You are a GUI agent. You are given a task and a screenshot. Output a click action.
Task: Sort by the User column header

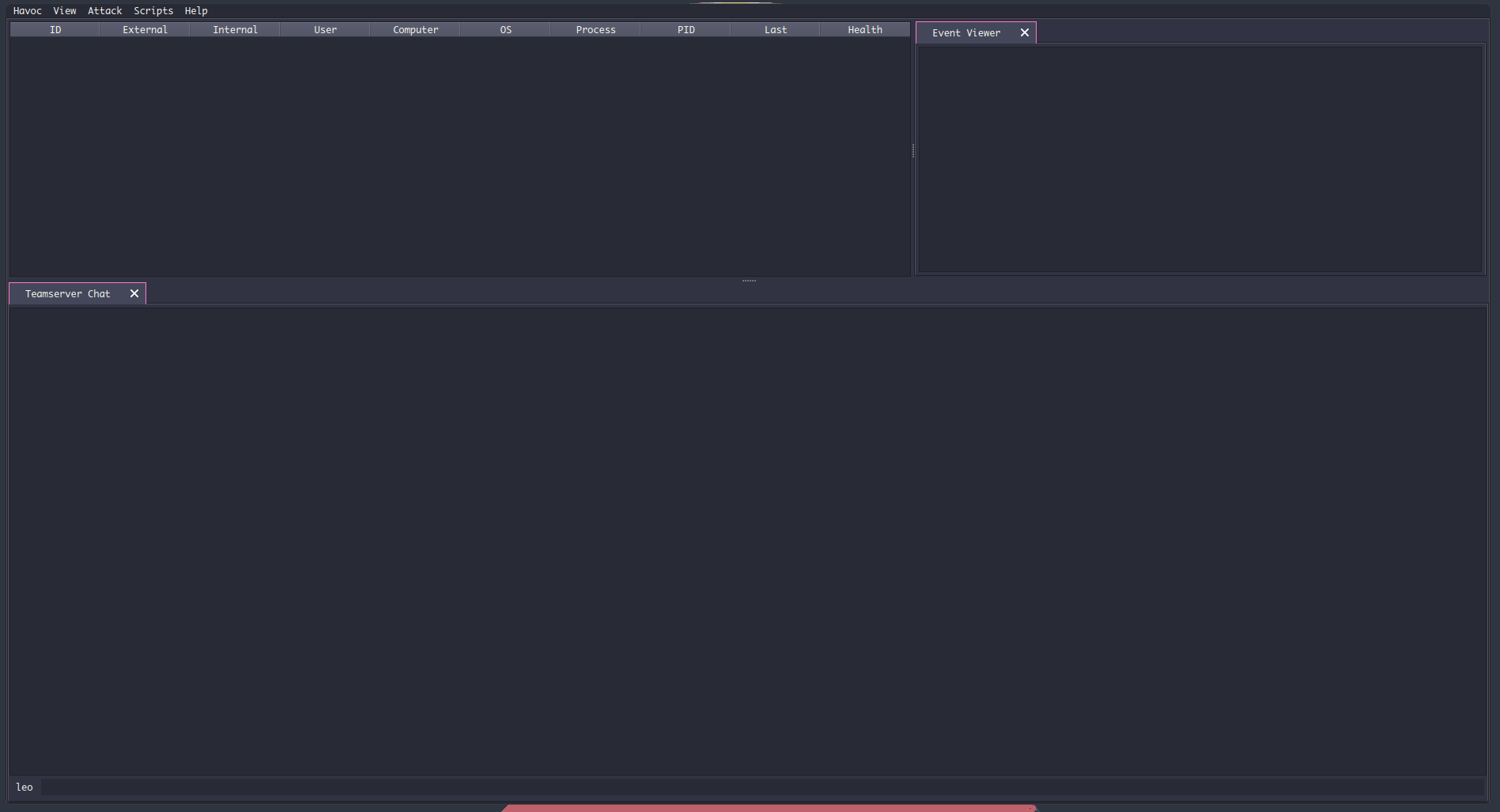click(325, 30)
